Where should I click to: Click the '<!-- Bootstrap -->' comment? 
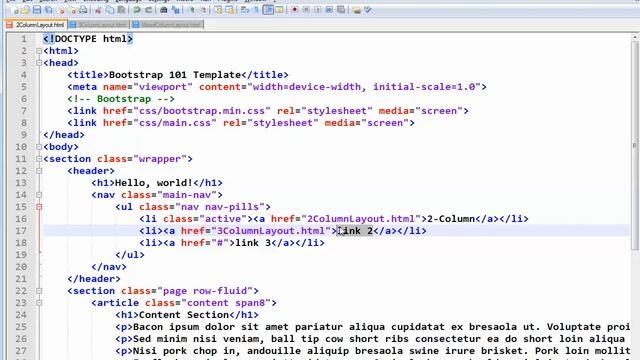121,99
